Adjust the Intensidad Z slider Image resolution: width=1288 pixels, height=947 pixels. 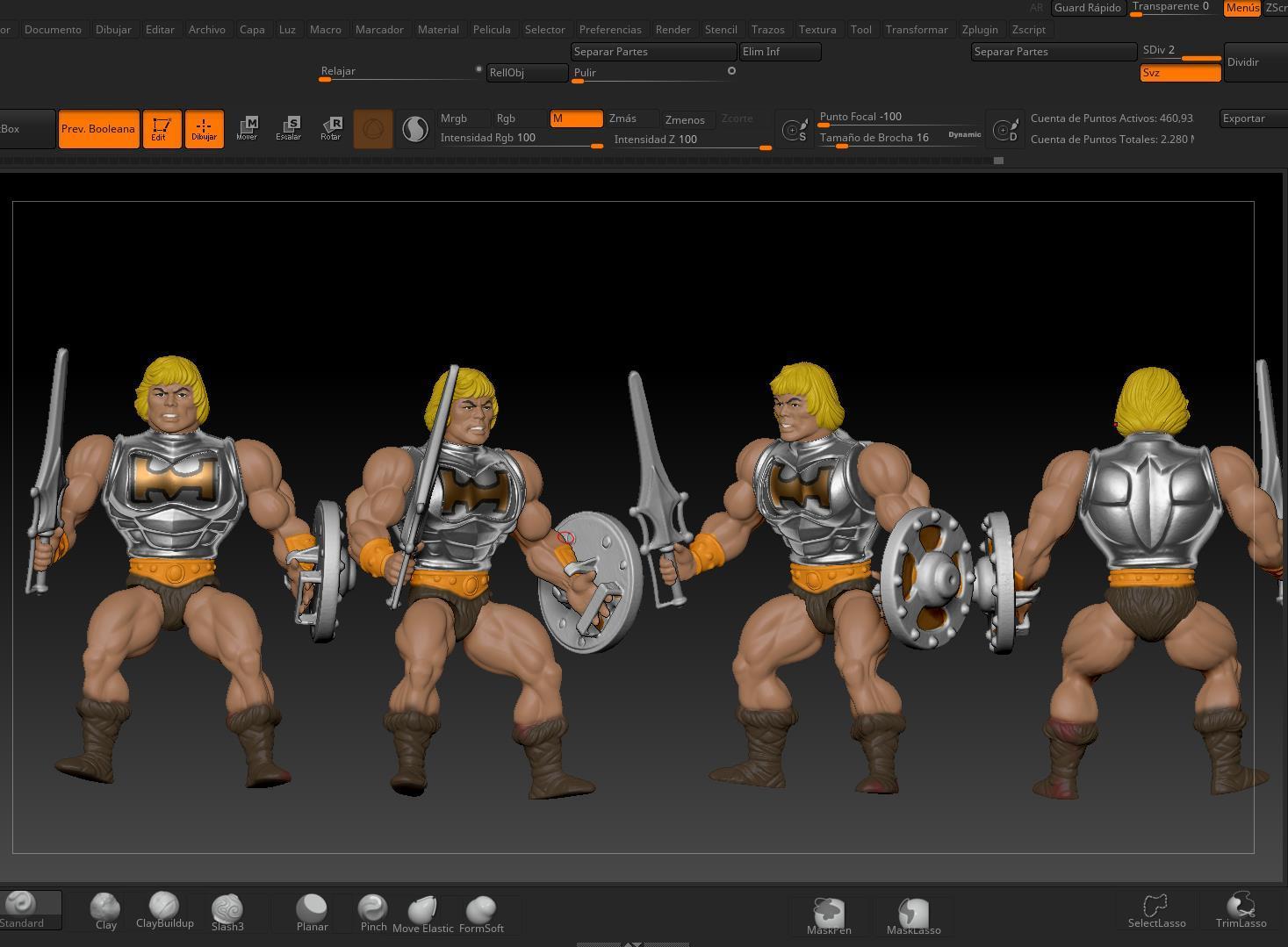pos(692,140)
